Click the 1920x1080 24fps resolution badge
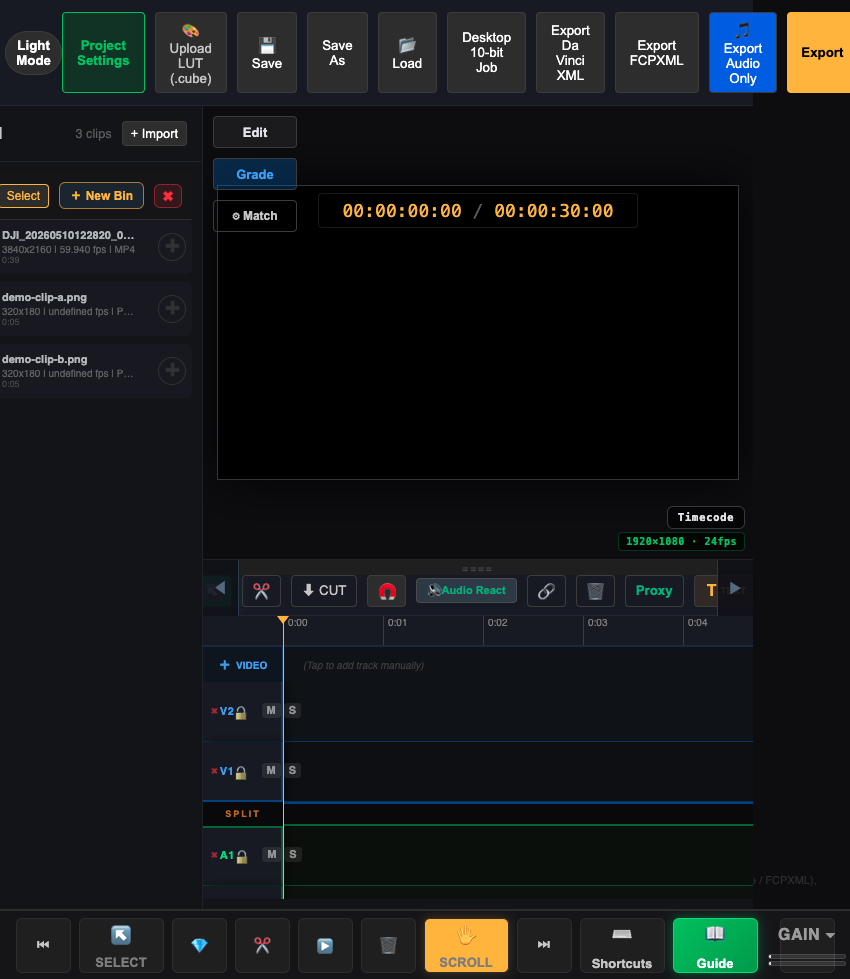The height and width of the screenshot is (979, 850). 681,541
